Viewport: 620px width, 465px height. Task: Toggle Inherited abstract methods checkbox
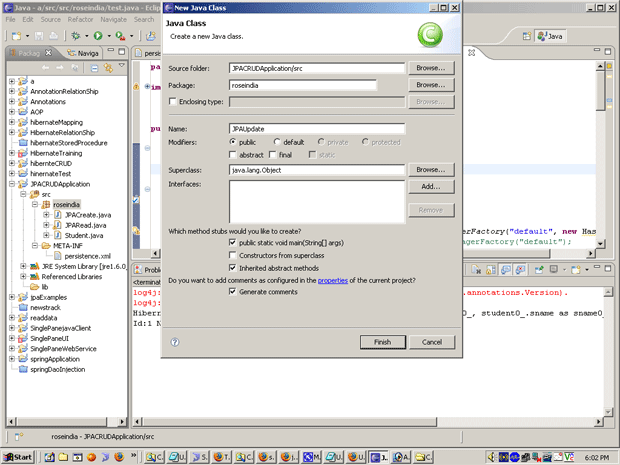click(232, 268)
